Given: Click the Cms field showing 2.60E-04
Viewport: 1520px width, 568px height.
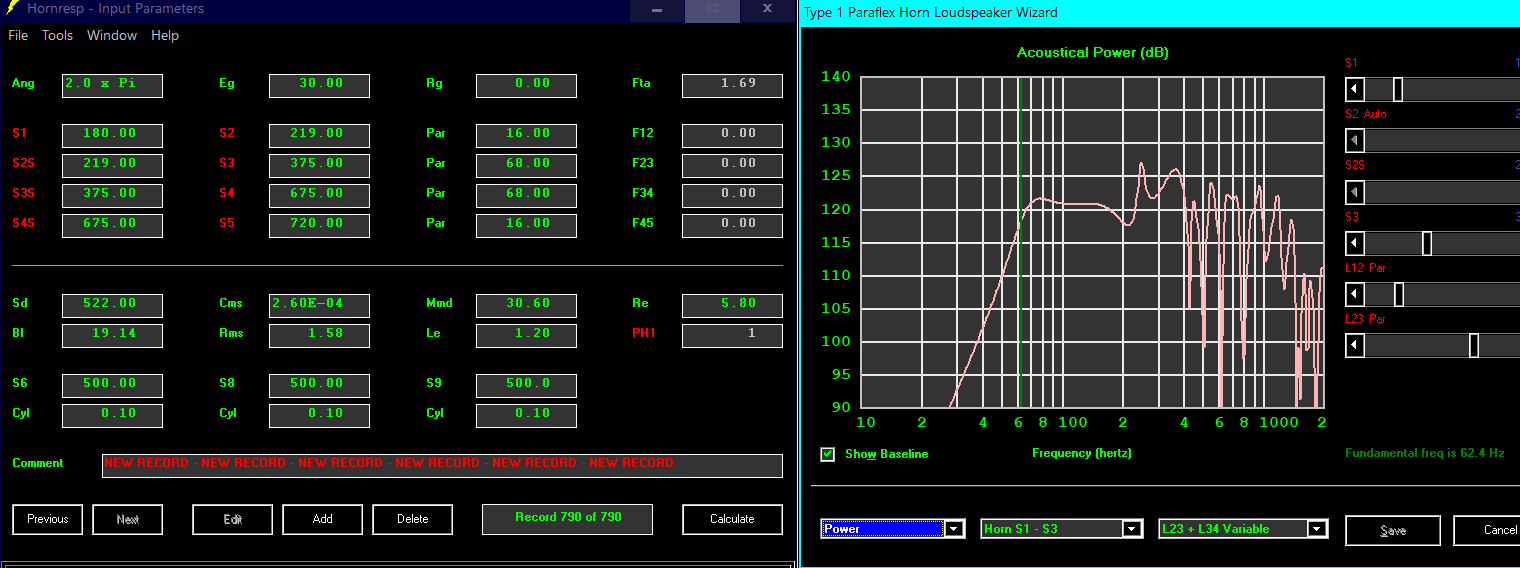Looking at the screenshot, I should [x=319, y=305].
